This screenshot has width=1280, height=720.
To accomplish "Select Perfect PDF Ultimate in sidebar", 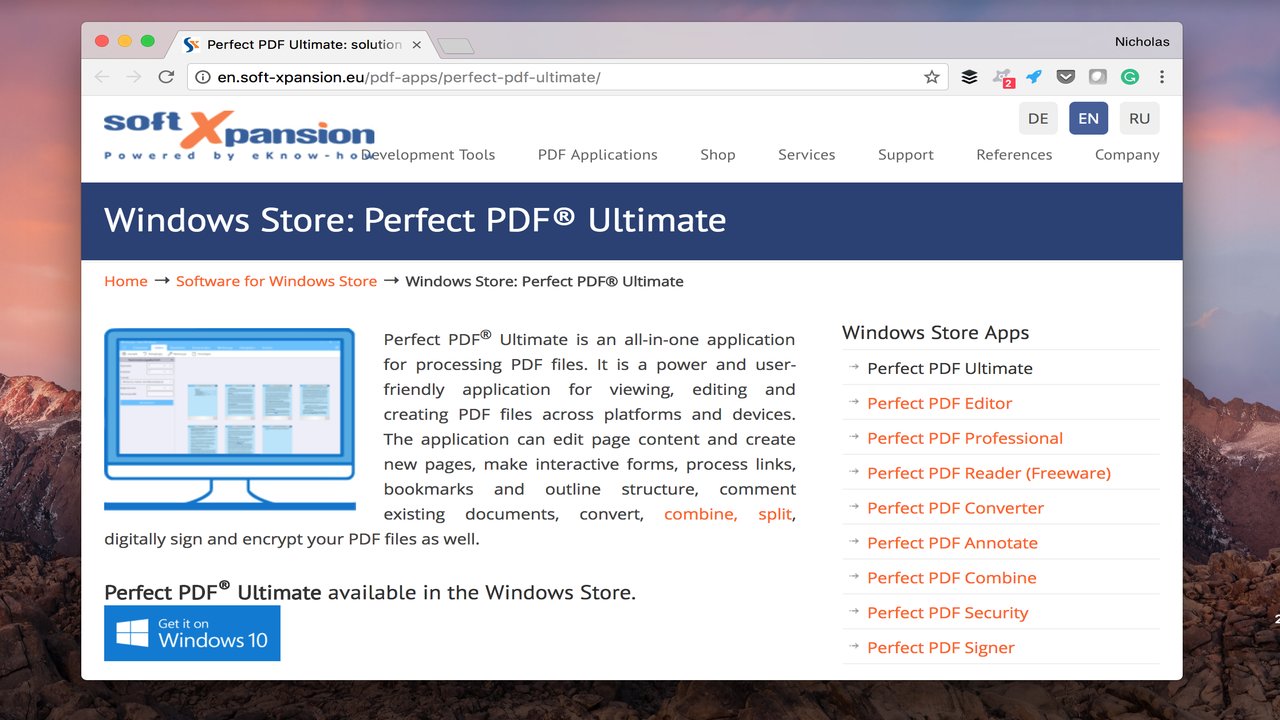I will pyautogui.click(x=950, y=368).
